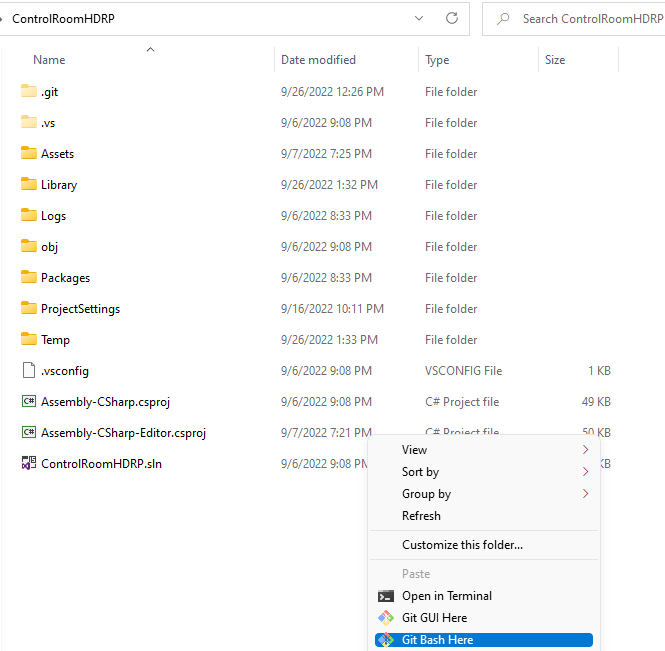Click the ControlRoomHDRP.sln Visual Studio icon
The image size is (665, 651).
pos(29,463)
